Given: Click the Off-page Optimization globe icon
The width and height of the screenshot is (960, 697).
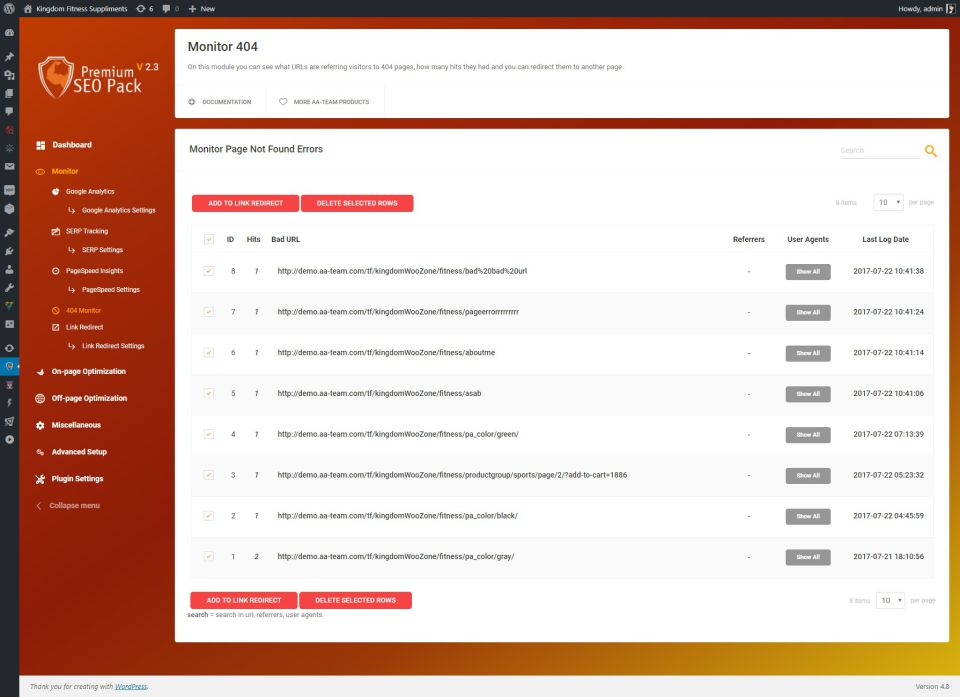Looking at the screenshot, I should tap(41, 398).
